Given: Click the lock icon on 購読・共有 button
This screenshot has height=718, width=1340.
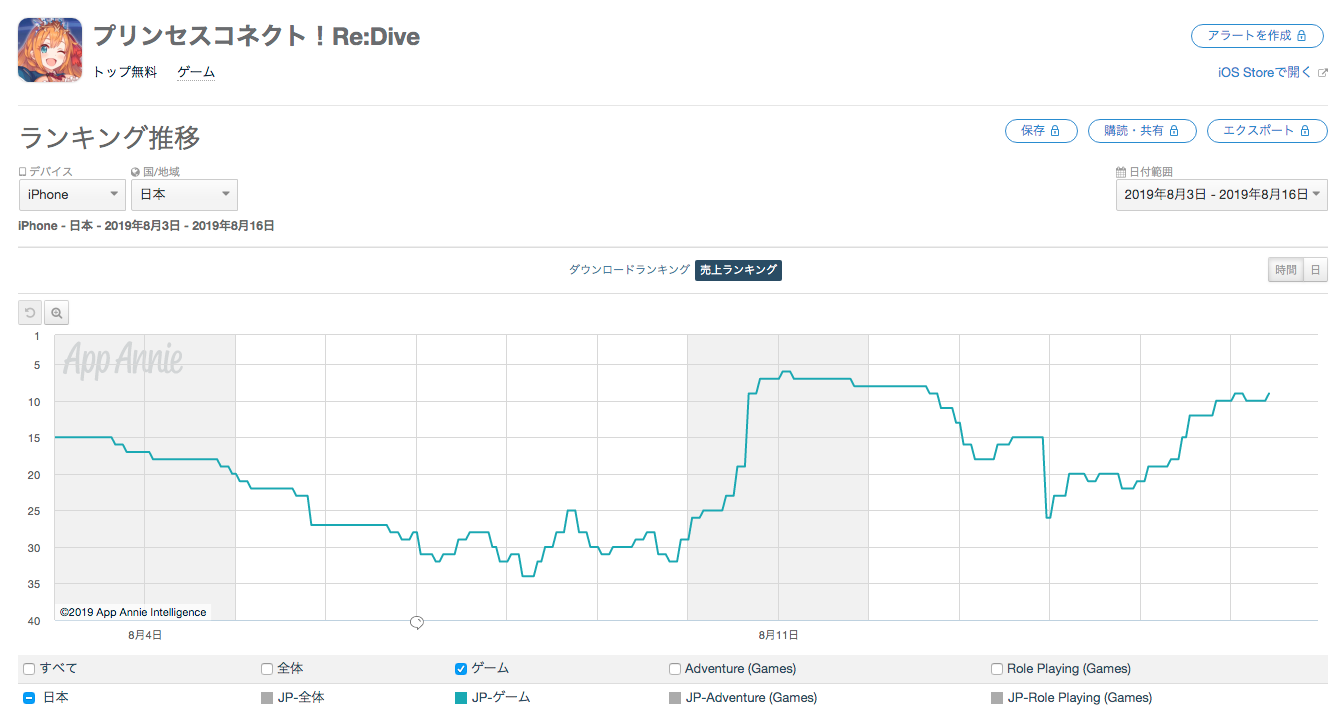Looking at the screenshot, I should click(x=1175, y=131).
